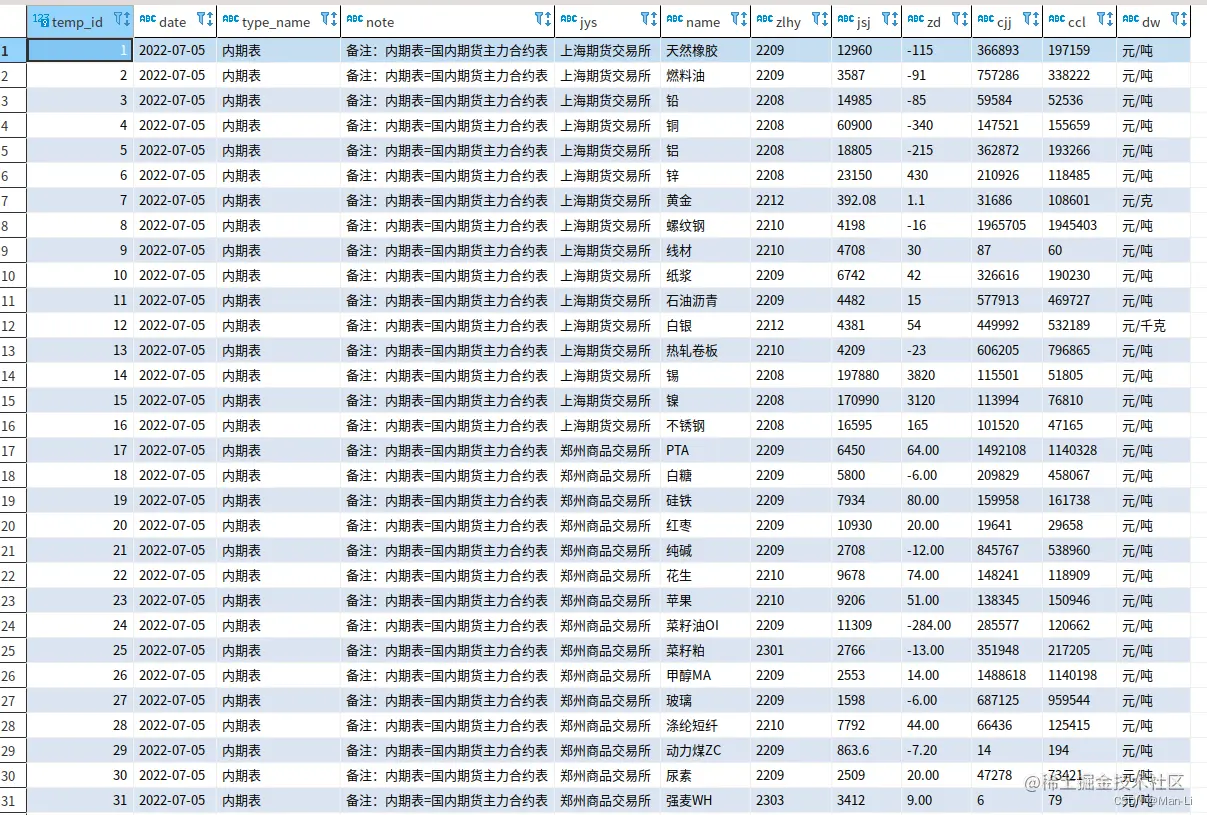Click sort arrows on dw column
The height and width of the screenshot is (815, 1207).
1184,19
